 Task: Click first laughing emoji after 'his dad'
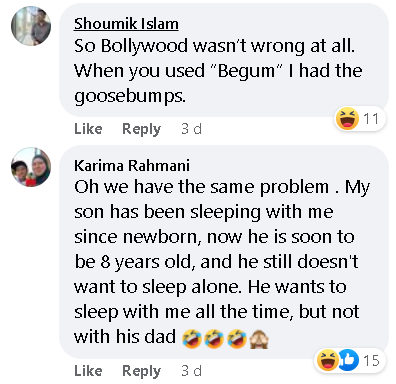[191, 339]
